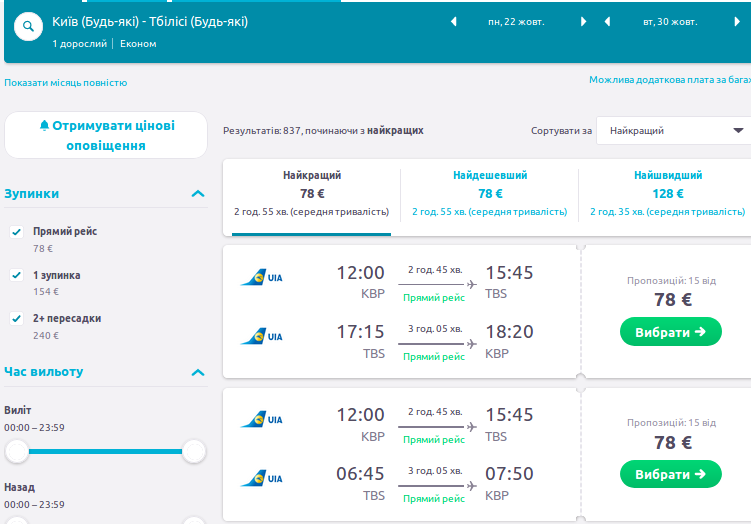This screenshot has height=524, width=751.
Task: Uncheck the Прямий рейс filter
Action: click(17, 231)
